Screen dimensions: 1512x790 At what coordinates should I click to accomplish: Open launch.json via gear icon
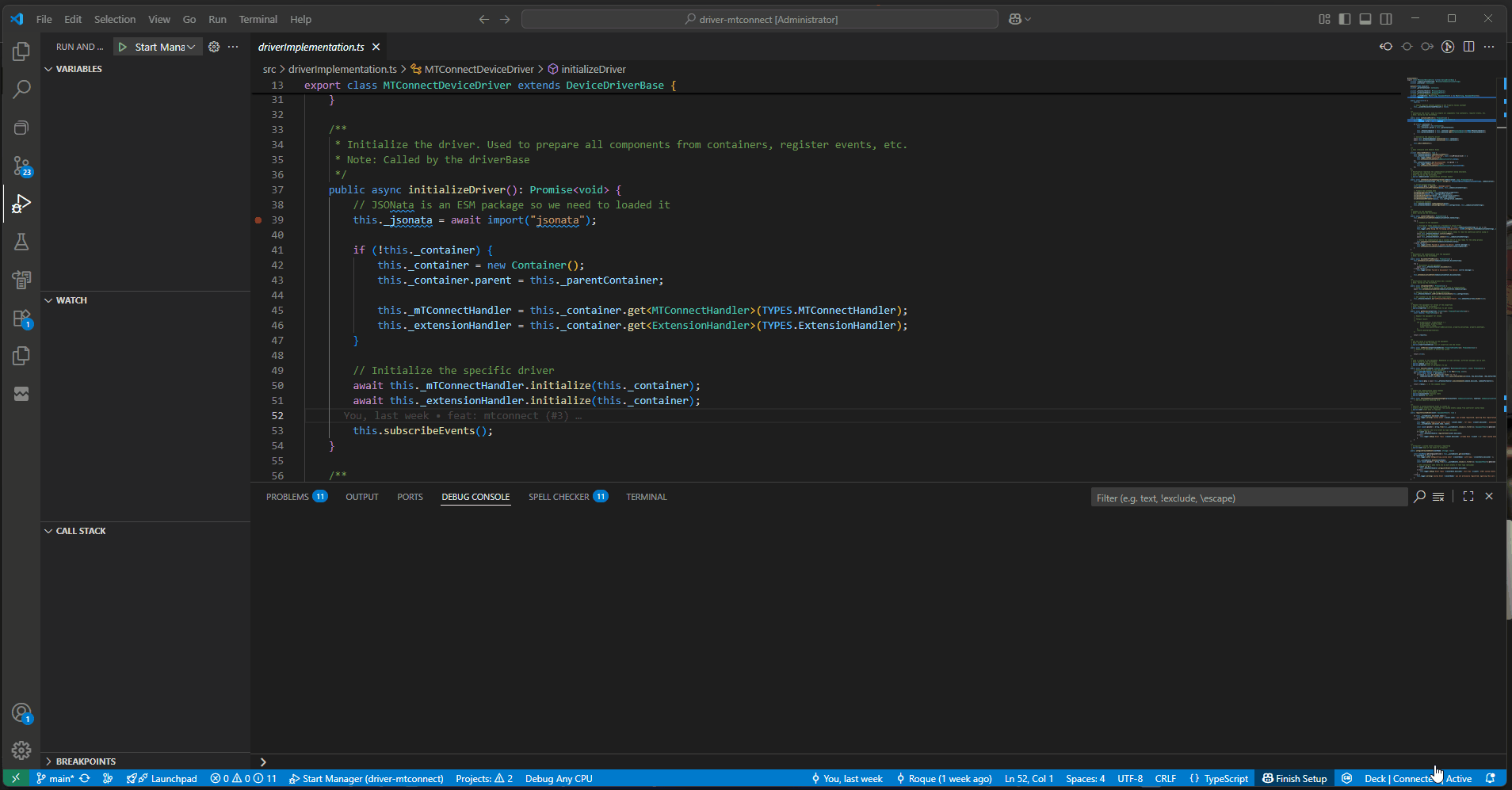point(214,47)
